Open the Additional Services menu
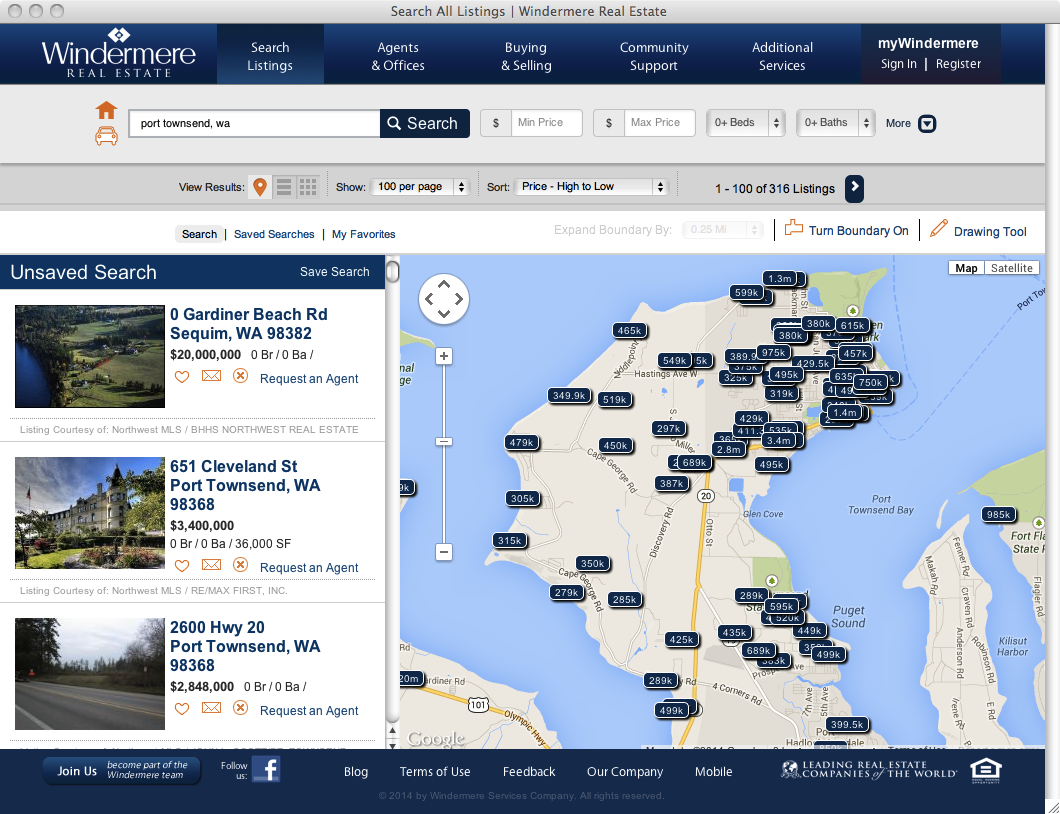The width and height of the screenshot is (1060, 814). click(x=782, y=56)
